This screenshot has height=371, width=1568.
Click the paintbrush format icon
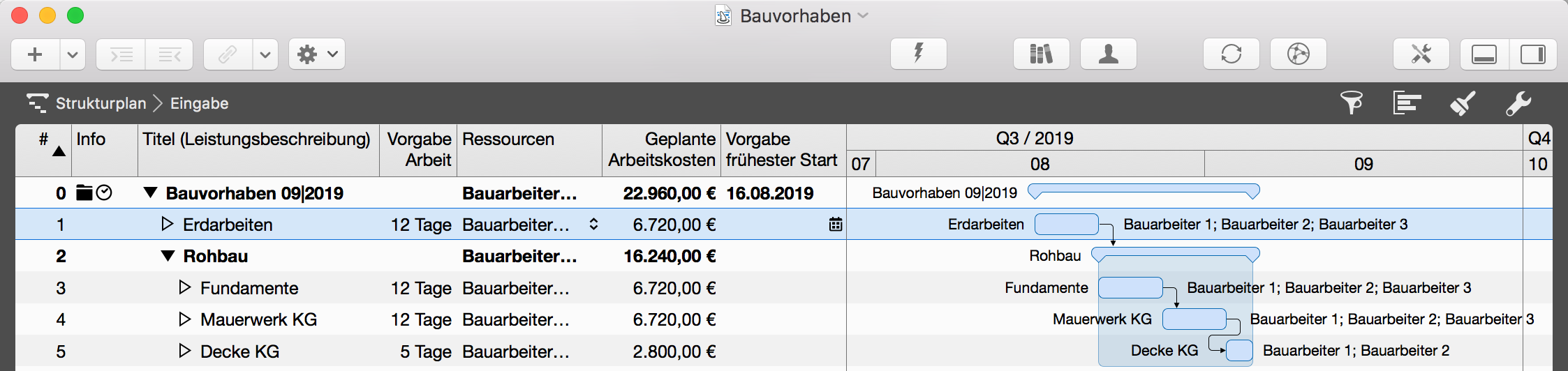pos(1463,103)
